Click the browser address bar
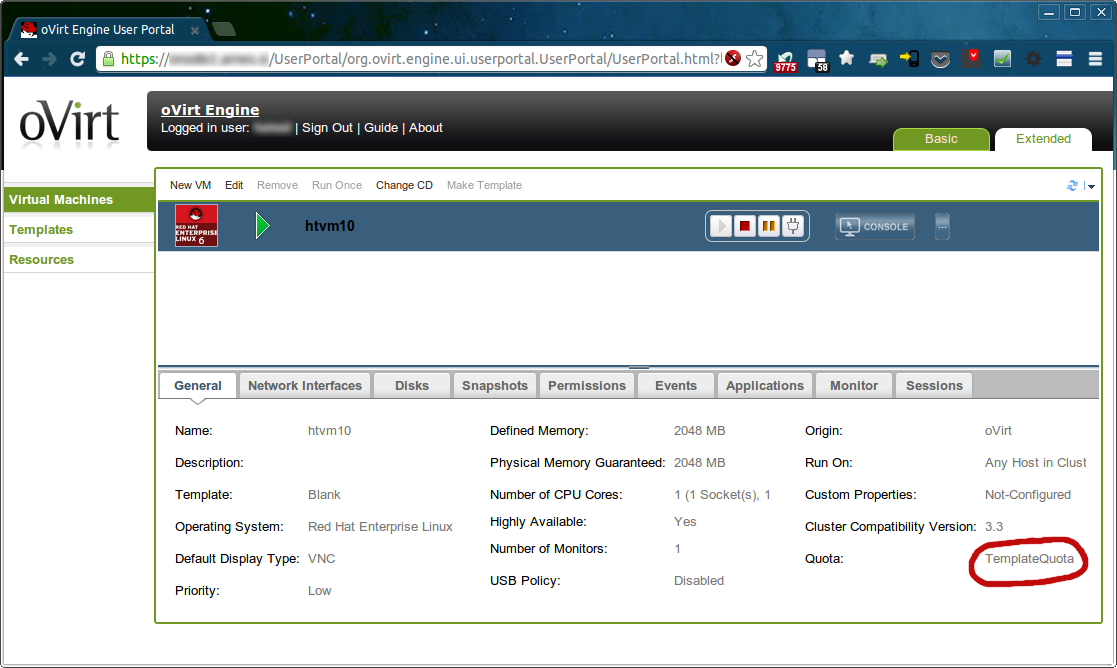 pos(420,59)
